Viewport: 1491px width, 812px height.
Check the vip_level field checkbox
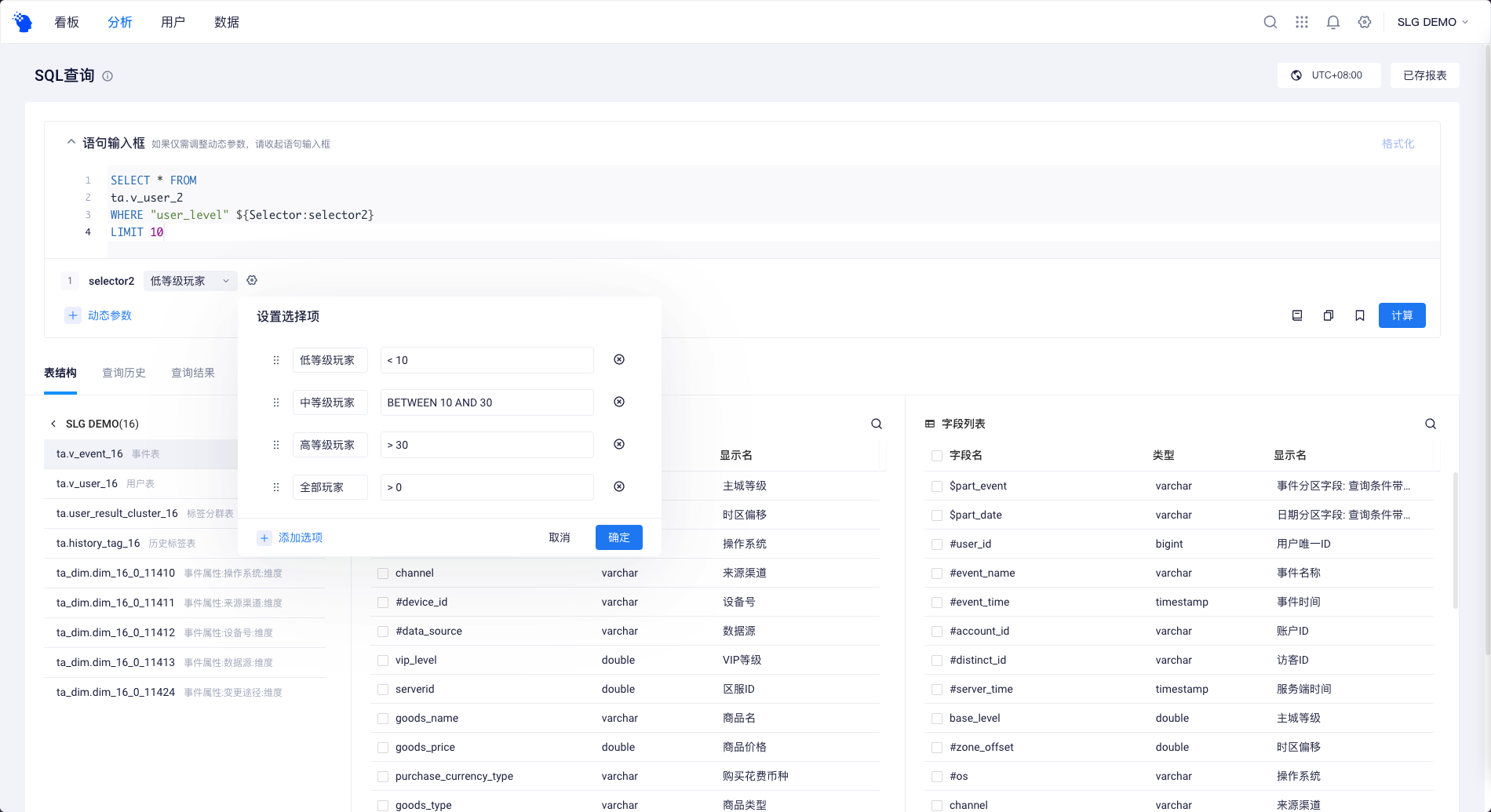tap(382, 660)
